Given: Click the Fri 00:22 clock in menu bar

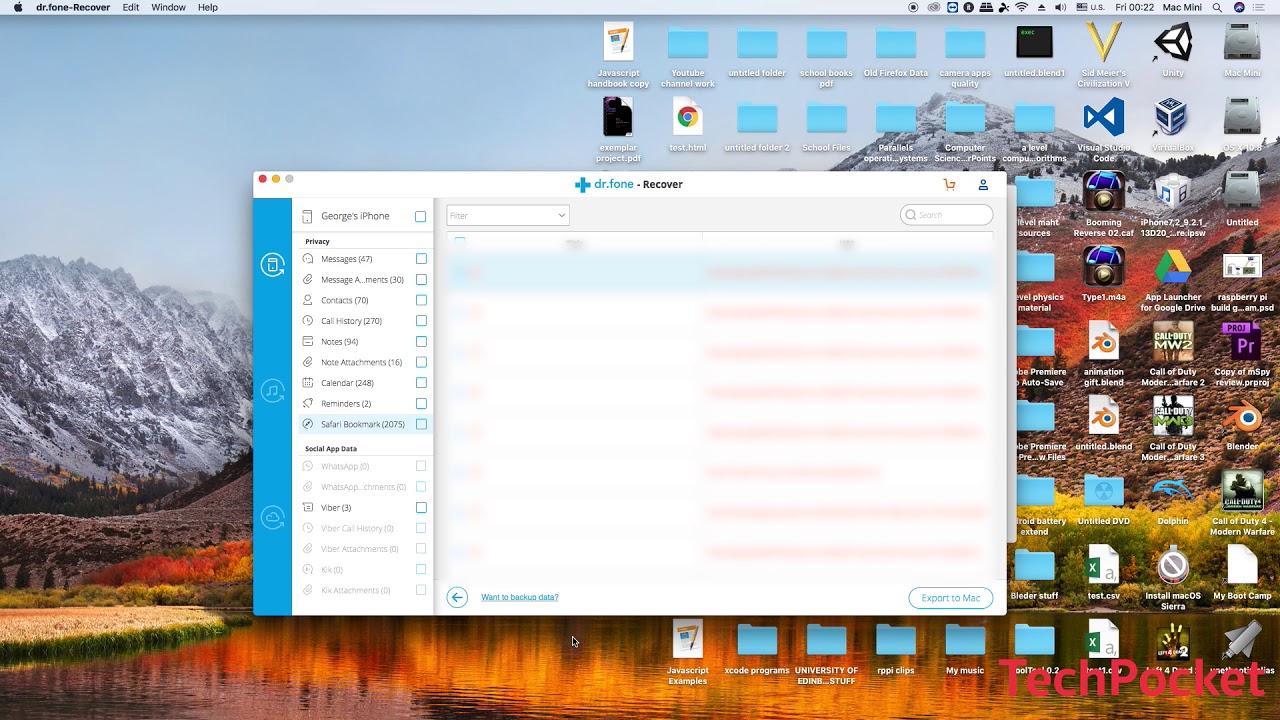Looking at the screenshot, I should tap(1135, 7).
